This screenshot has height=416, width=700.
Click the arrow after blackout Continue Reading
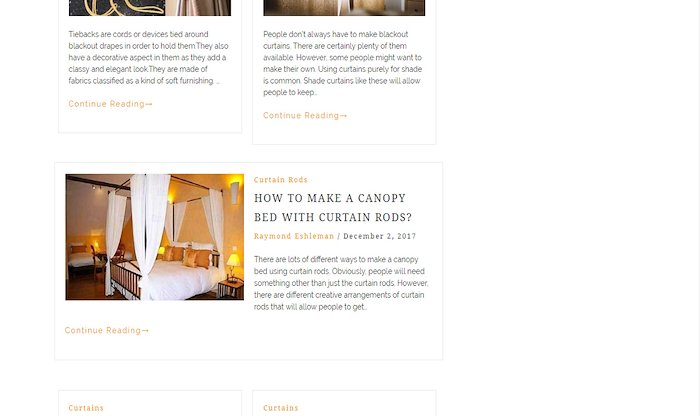click(344, 116)
